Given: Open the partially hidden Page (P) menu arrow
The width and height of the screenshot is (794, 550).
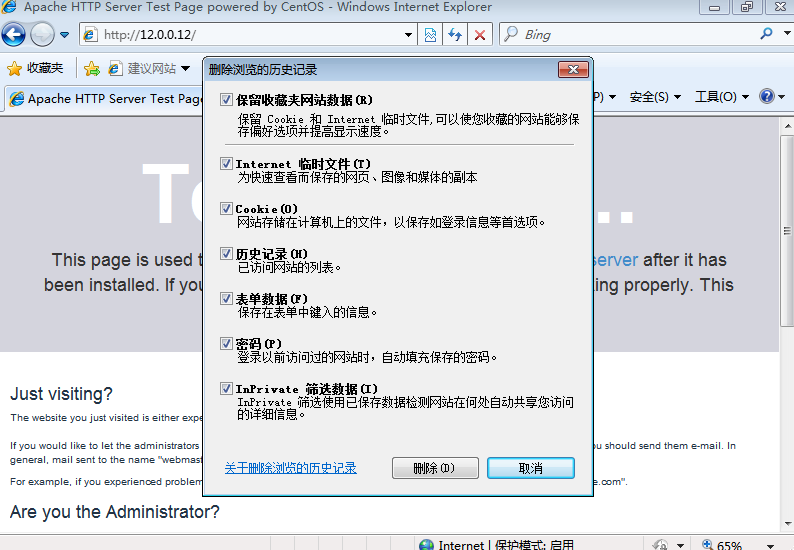Looking at the screenshot, I should [x=612, y=97].
